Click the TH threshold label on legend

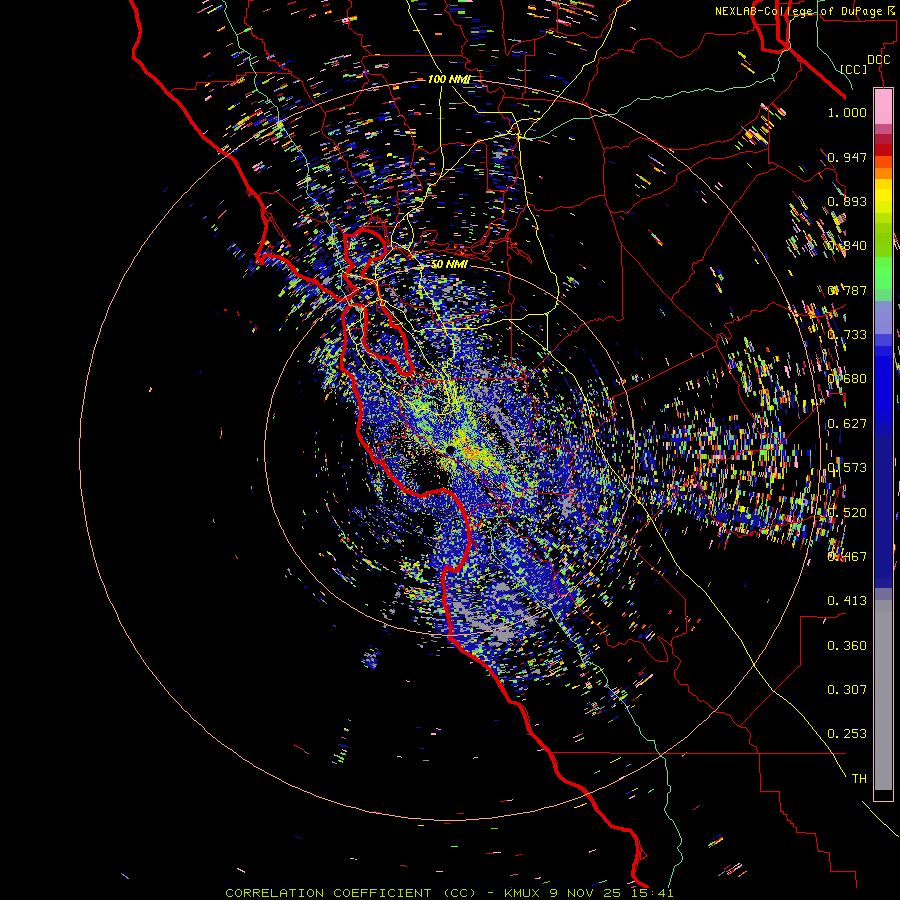(x=859, y=779)
